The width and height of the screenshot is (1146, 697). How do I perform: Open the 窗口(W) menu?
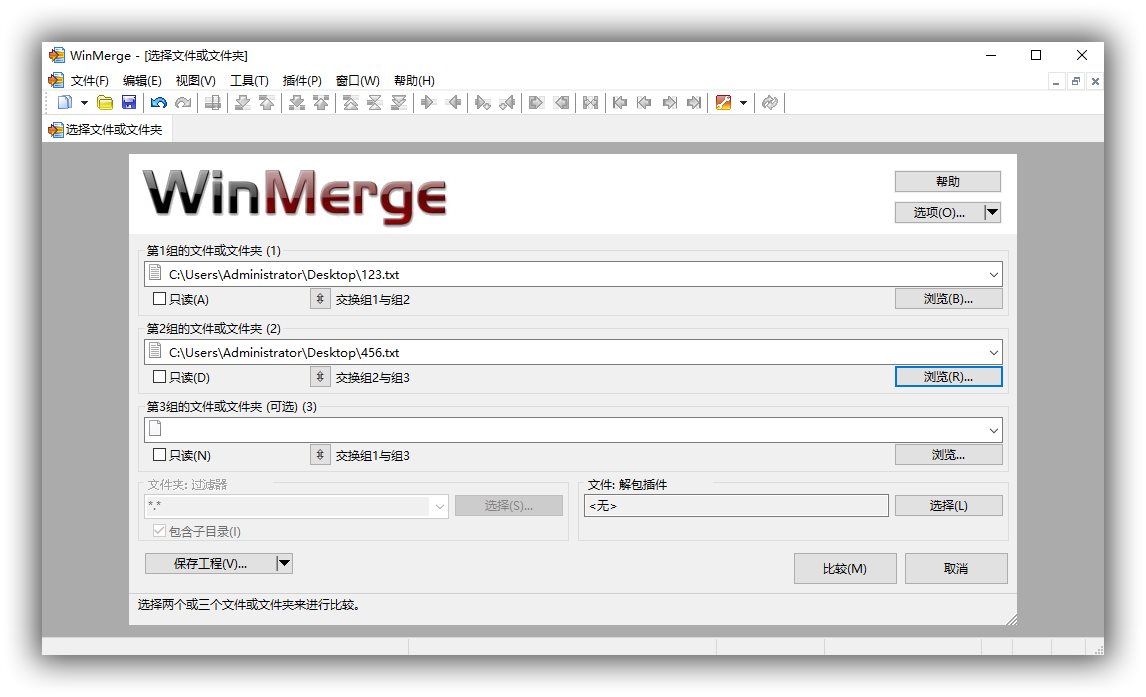(x=357, y=80)
